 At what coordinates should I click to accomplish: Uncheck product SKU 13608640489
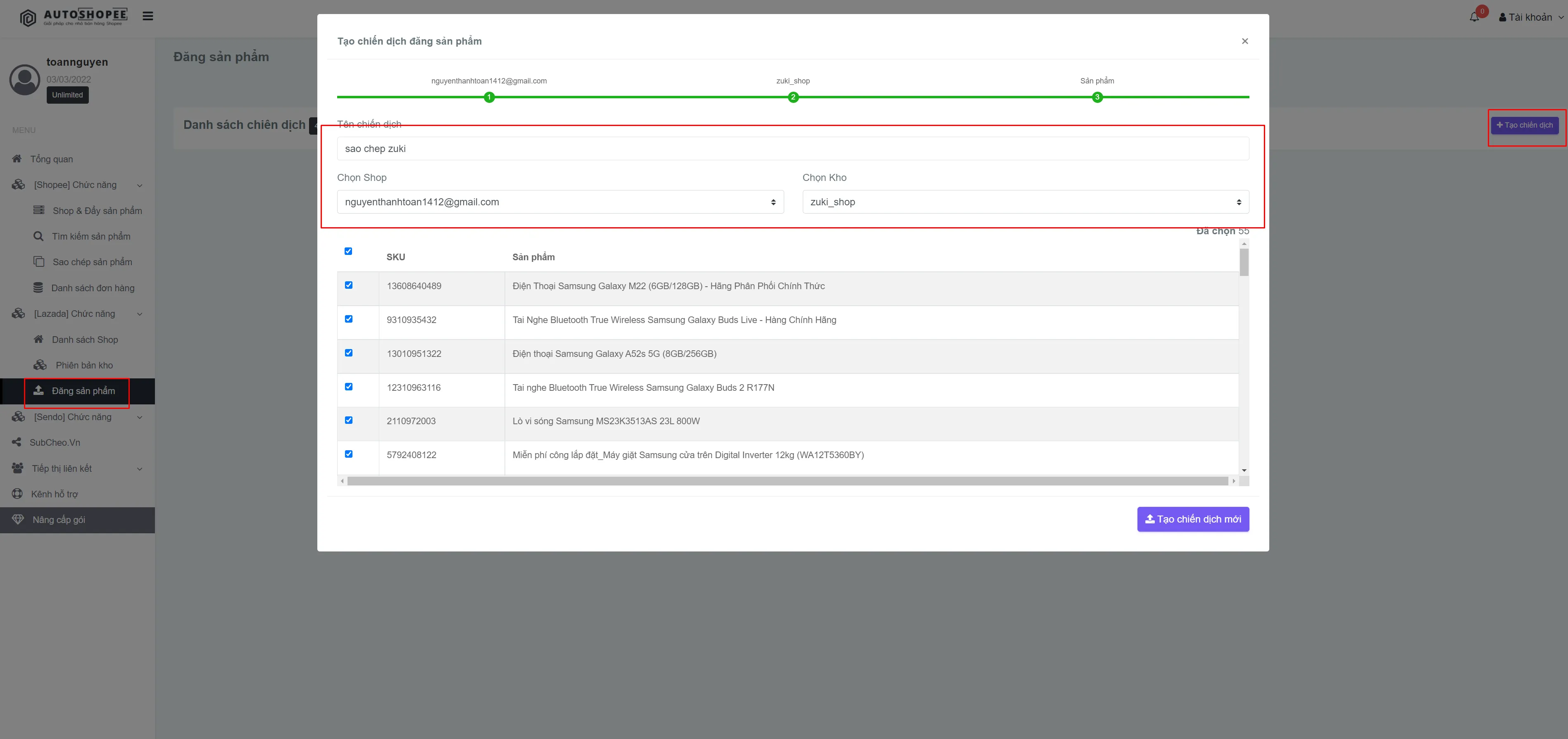(349, 285)
